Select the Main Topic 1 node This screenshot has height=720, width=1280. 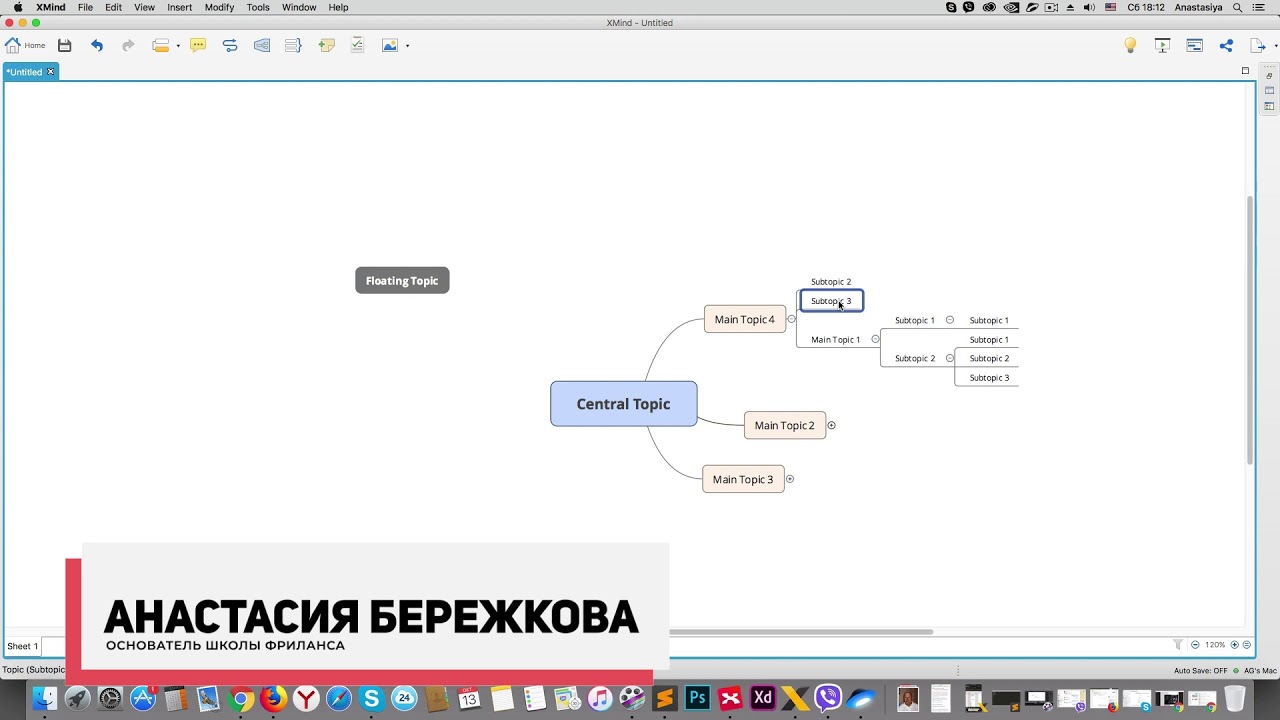836,340
